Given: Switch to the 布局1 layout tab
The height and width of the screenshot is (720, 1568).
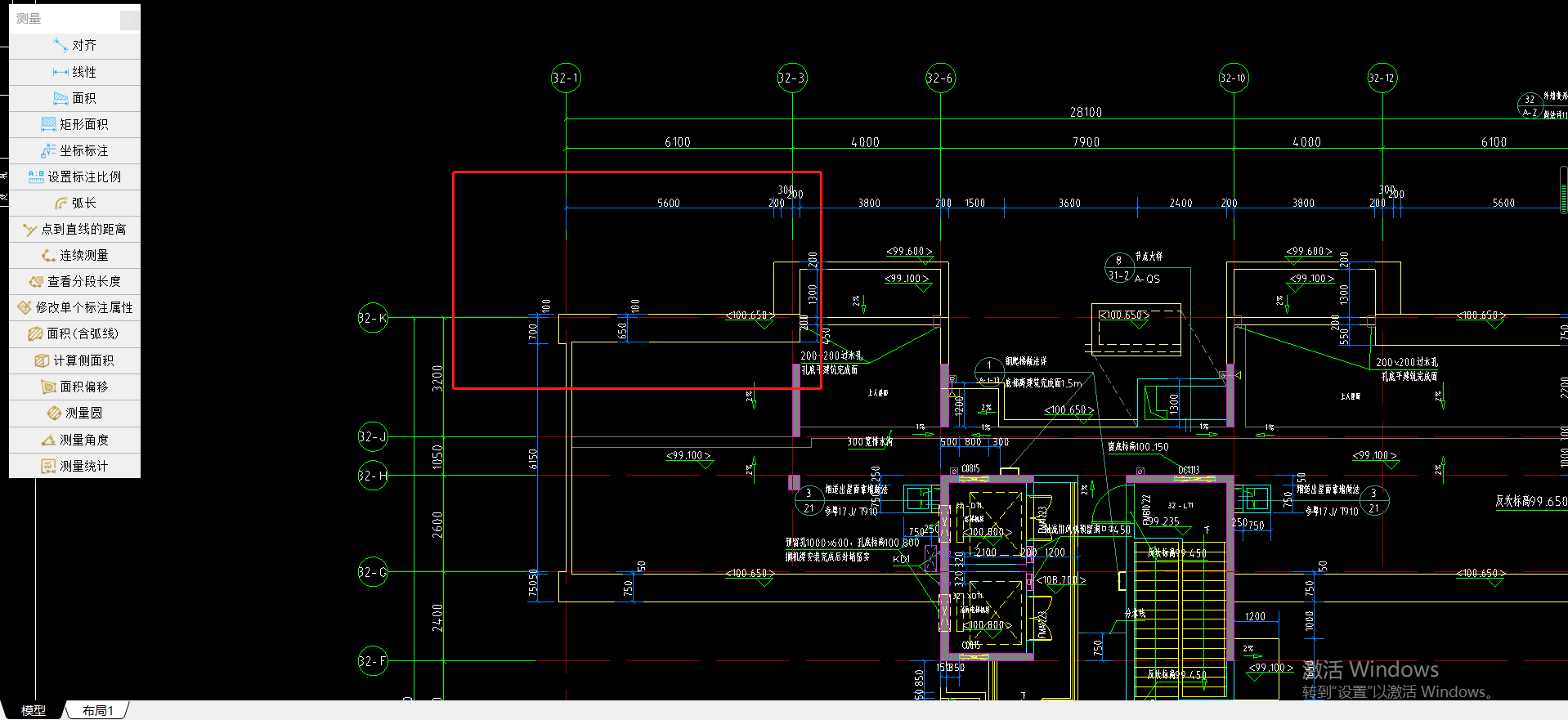Looking at the screenshot, I should (97, 710).
